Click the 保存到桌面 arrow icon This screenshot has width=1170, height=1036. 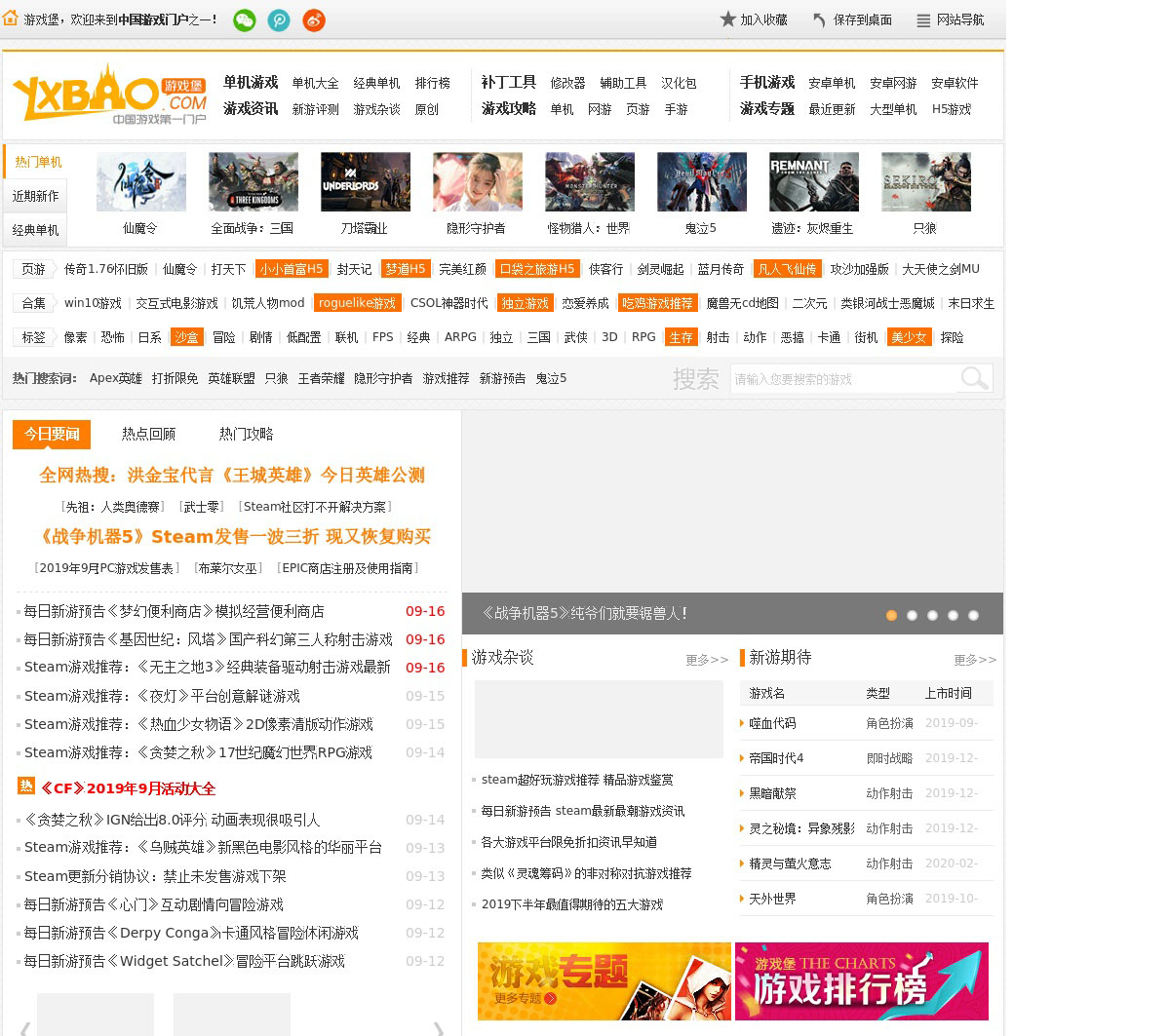point(820,20)
